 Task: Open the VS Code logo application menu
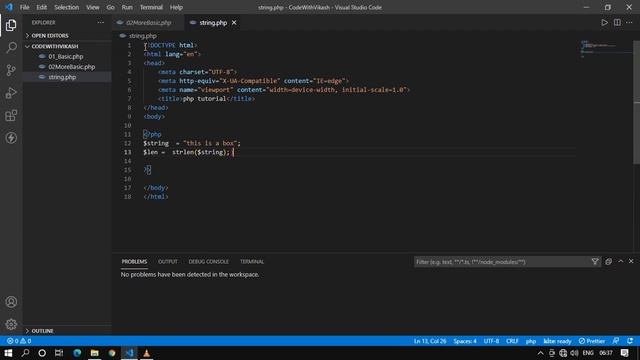pos(9,7)
